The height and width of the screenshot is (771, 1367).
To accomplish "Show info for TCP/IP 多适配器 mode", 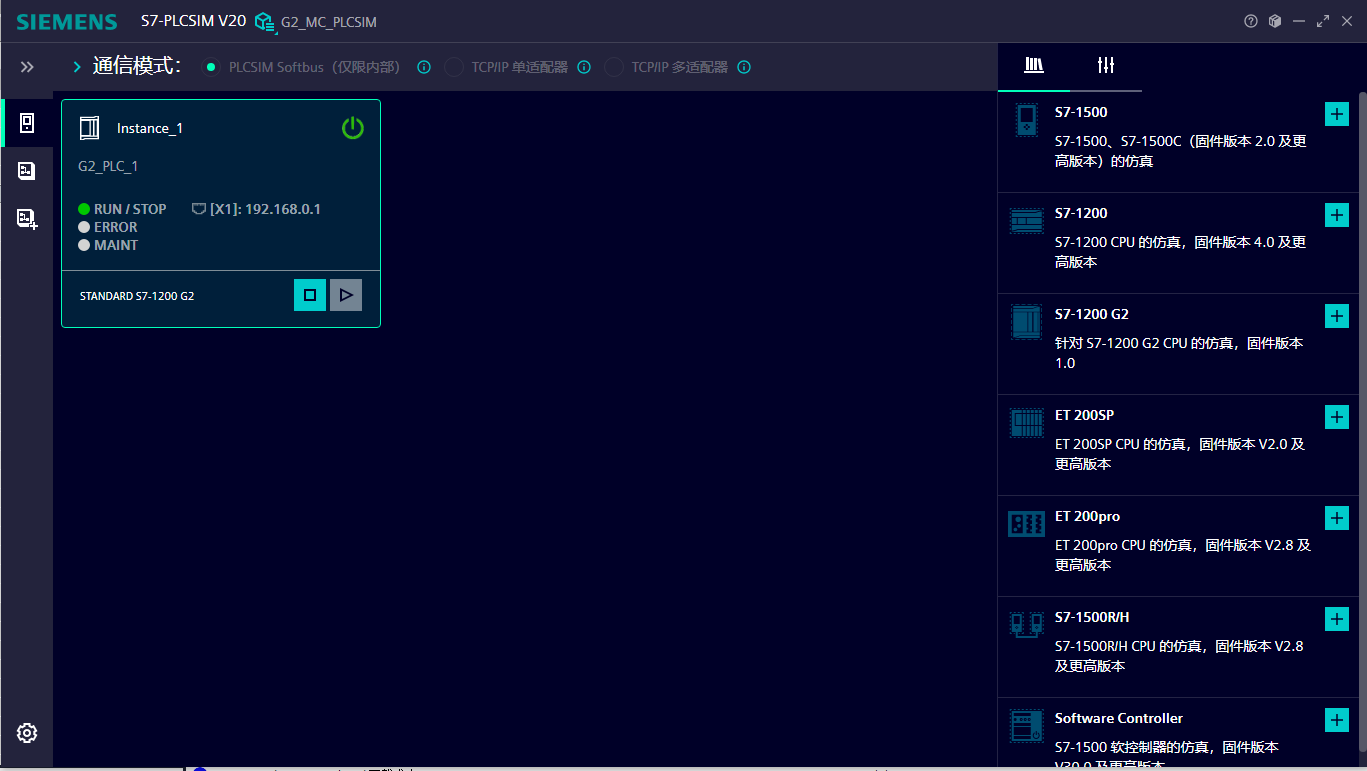I will 744,67.
